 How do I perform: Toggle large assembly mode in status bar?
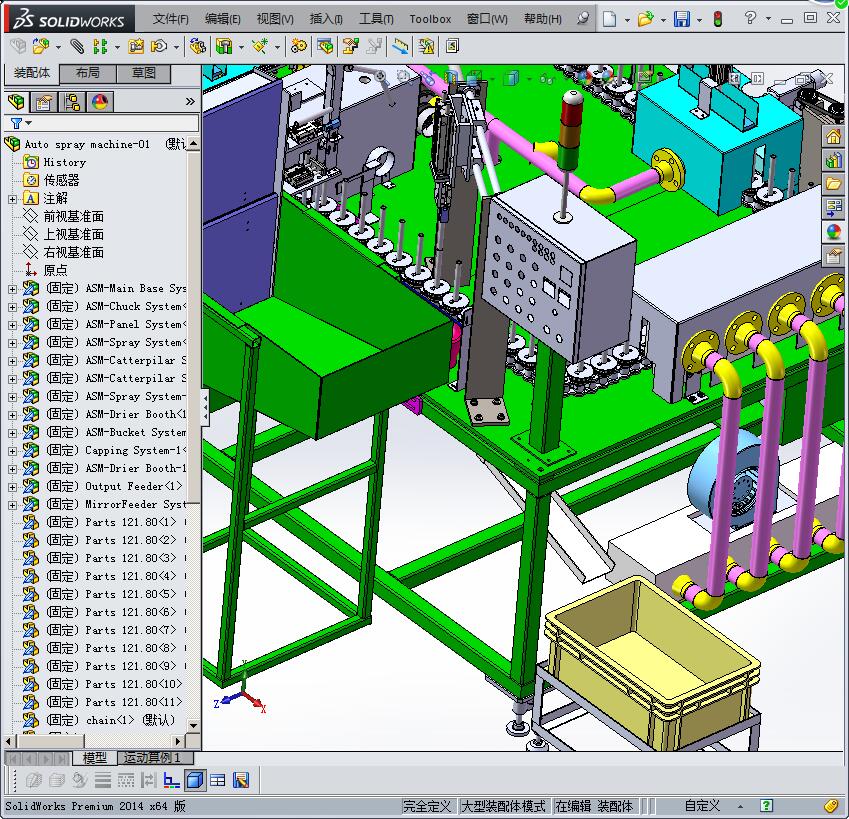click(x=503, y=806)
